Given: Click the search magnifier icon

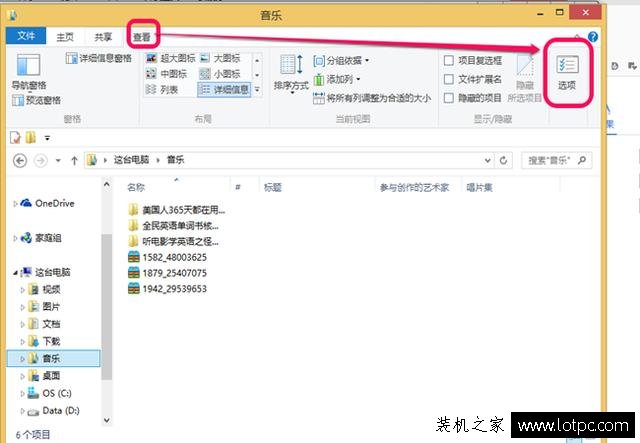Looking at the screenshot, I should pos(582,160).
